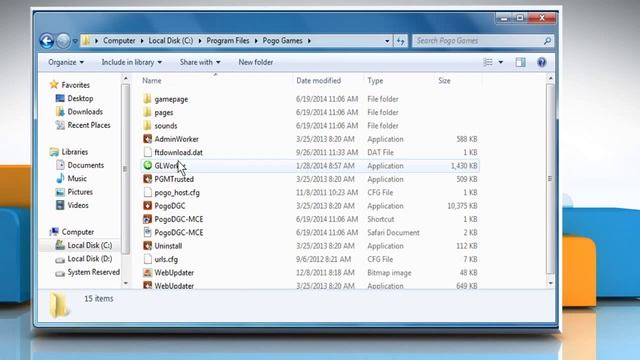Screen dimensions: 640x360
Task: Select the PGMTrusted application icon
Action: coord(147,179)
